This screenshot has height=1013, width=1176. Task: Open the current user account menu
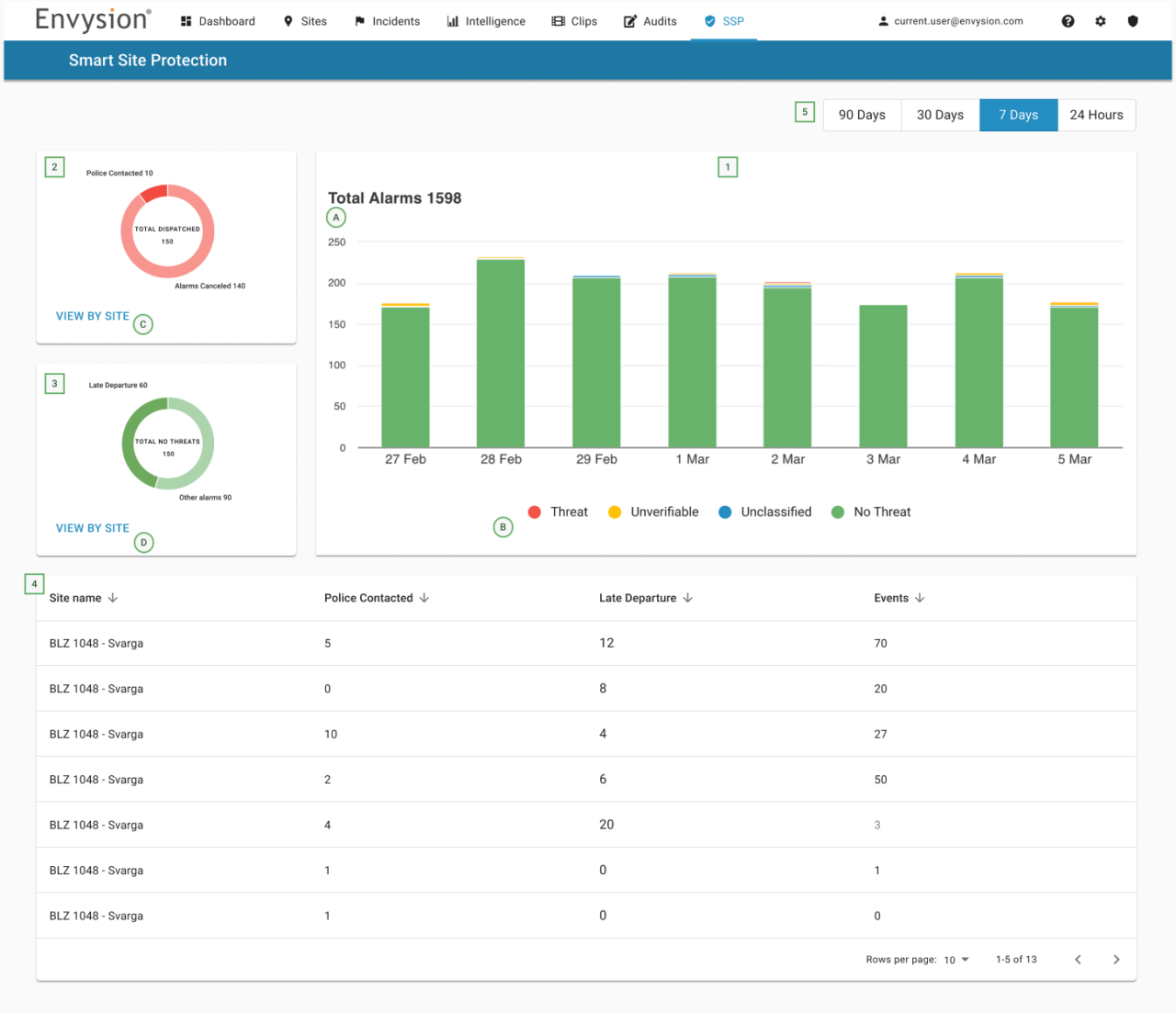pyautogui.click(x=950, y=20)
